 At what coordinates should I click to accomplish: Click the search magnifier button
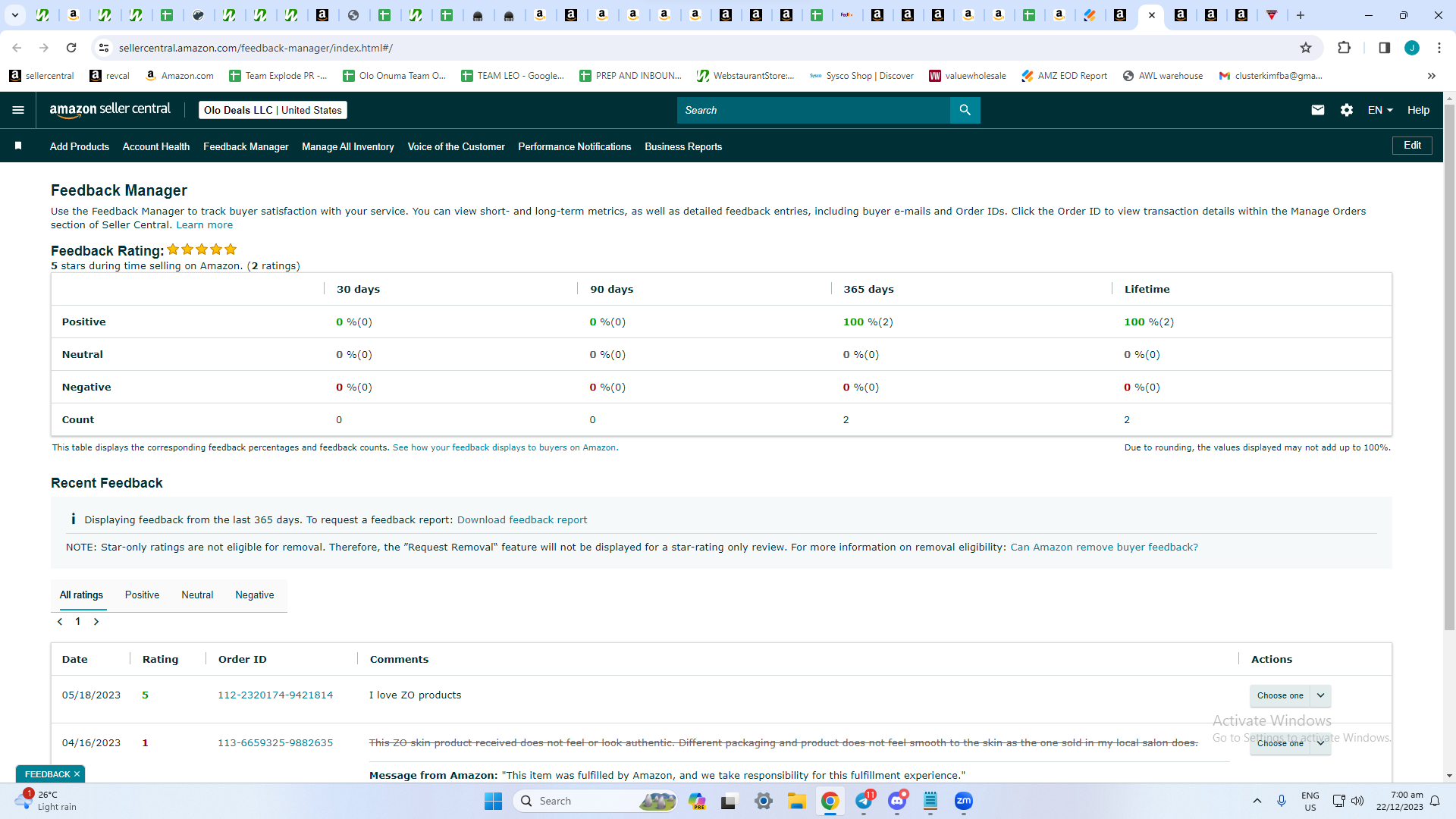965,110
